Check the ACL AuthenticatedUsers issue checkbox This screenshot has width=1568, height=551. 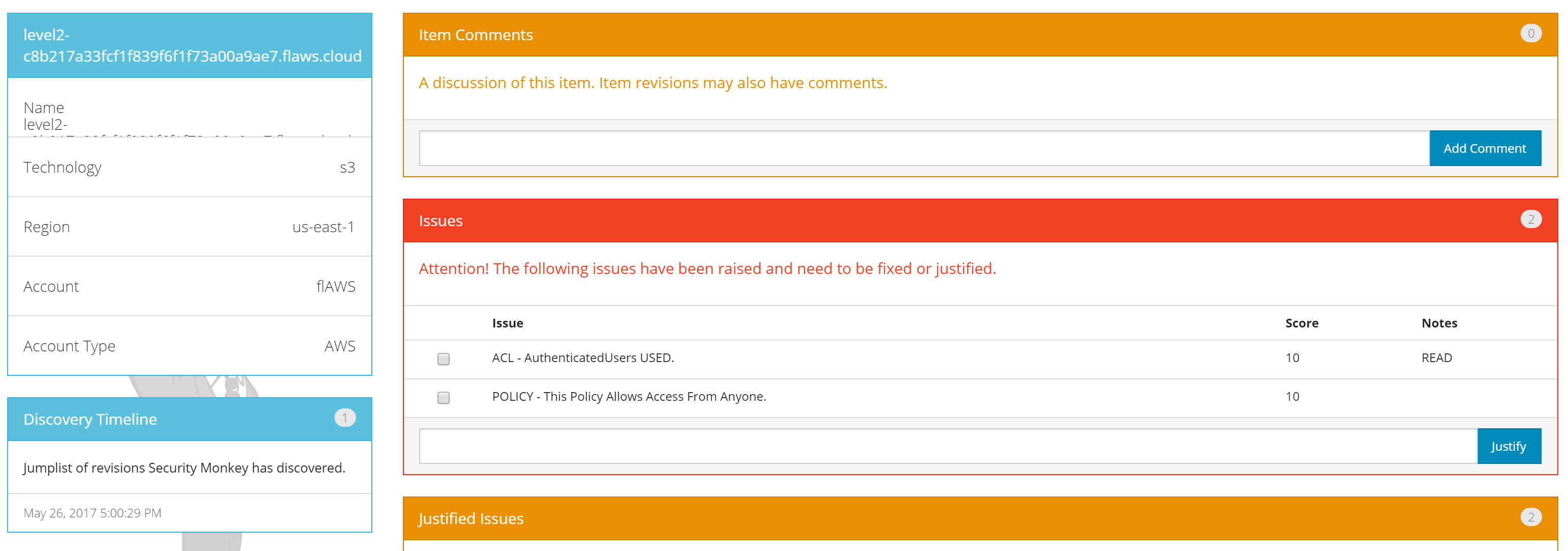[x=443, y=359]
